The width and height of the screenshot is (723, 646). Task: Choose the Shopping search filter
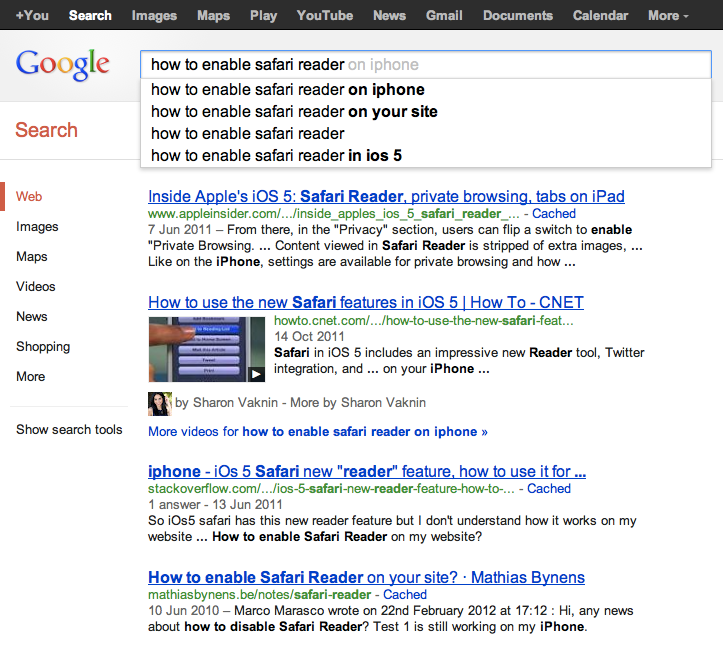[x=43, y=346]
